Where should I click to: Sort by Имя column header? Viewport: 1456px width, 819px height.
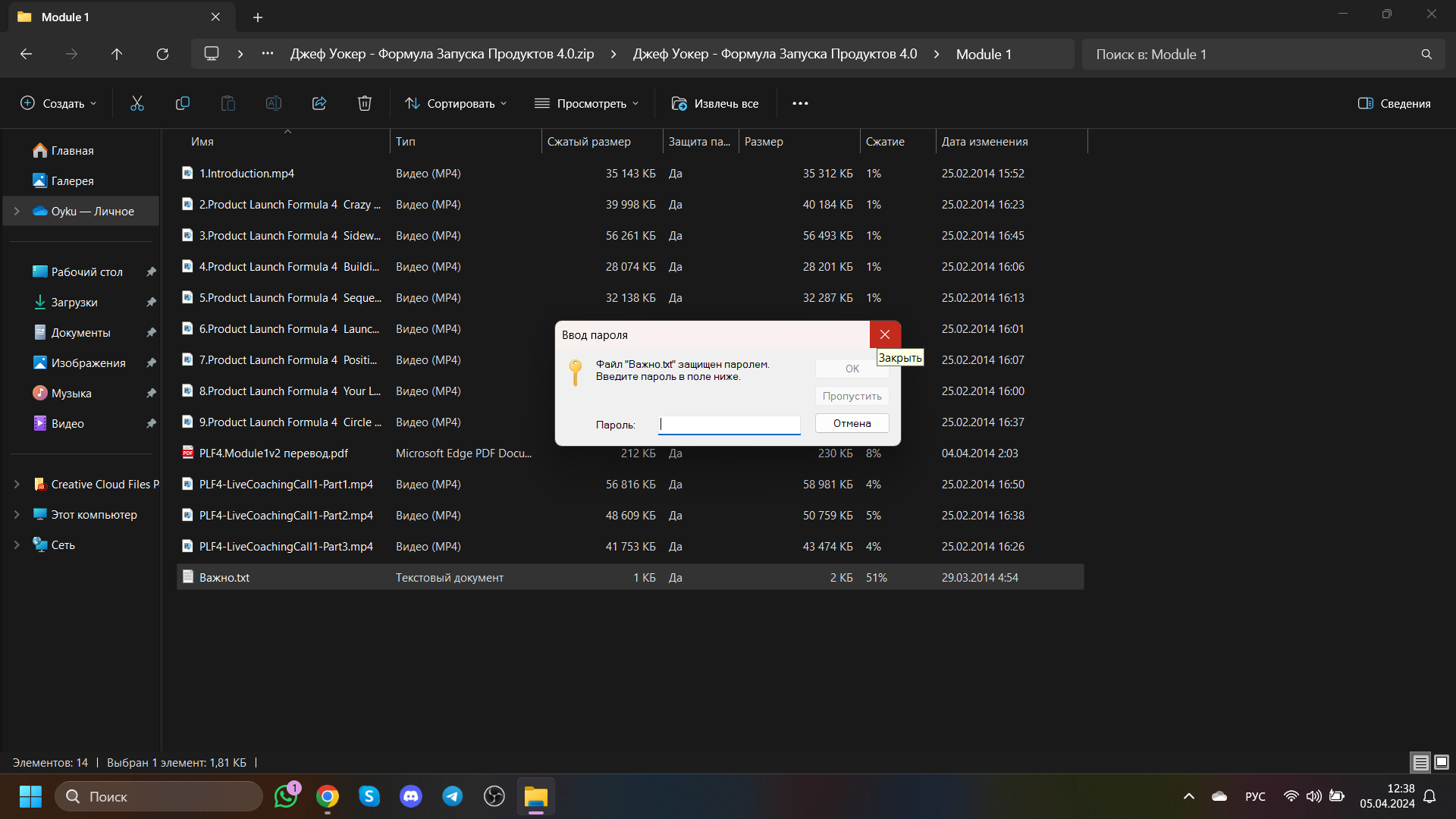202,142
